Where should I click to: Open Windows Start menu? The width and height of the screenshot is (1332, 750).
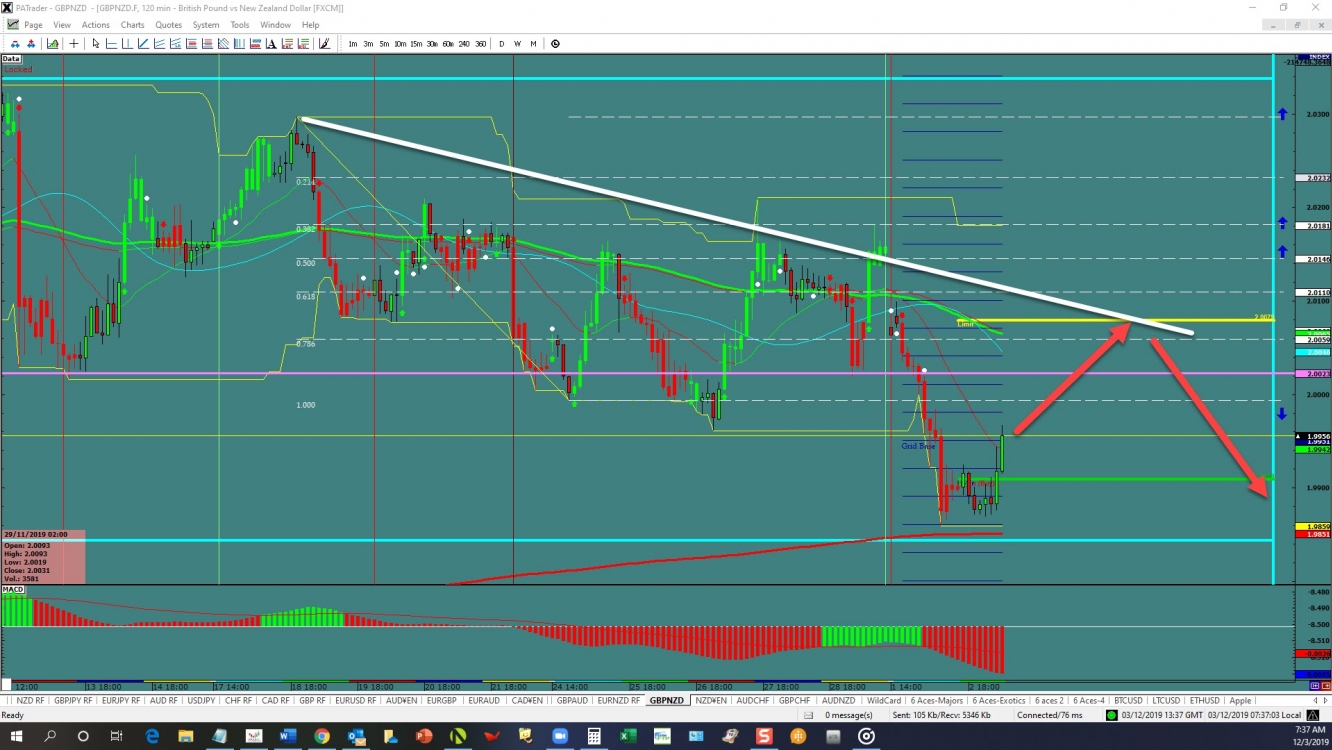tap(16, 736)
